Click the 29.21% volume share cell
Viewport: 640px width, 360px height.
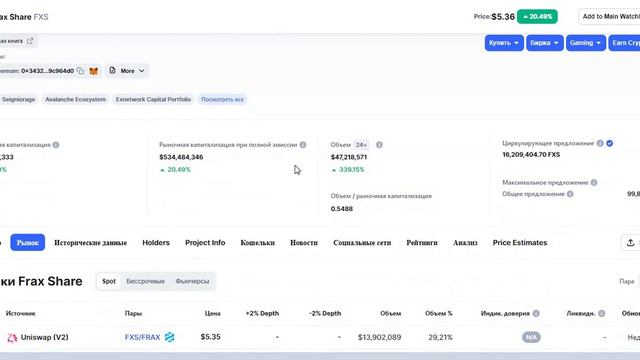point(440,338)
